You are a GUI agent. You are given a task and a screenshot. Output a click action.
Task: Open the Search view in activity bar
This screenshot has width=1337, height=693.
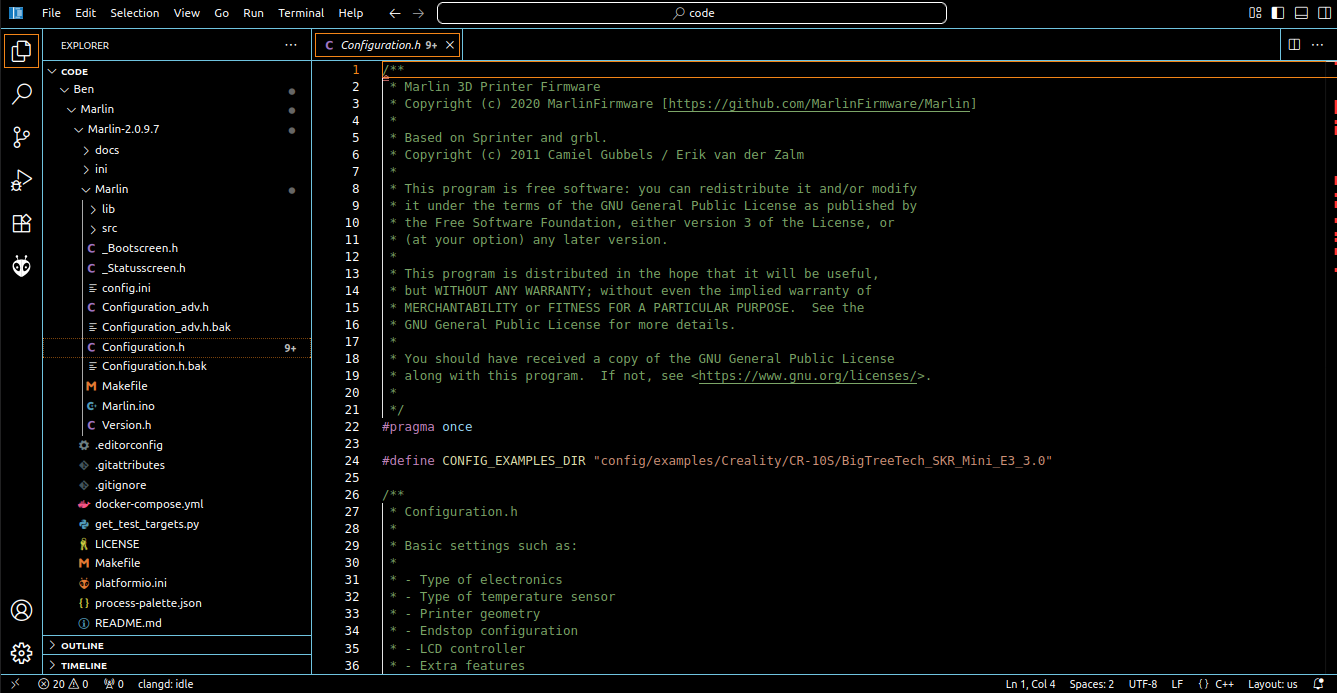21,94
